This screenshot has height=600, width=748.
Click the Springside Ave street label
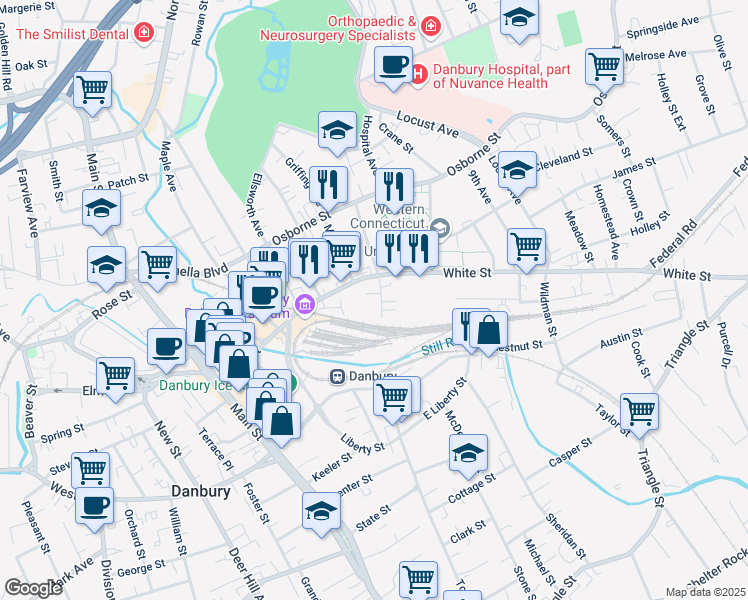pyautogui.click(x=663, y=27)
